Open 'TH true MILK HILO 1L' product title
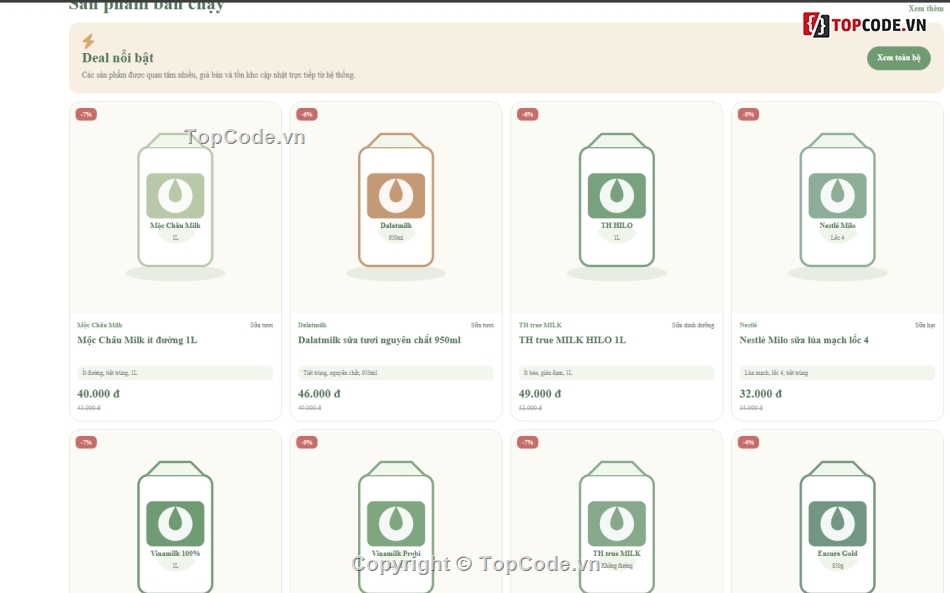 pyautogui.click(x=572, y=340)
